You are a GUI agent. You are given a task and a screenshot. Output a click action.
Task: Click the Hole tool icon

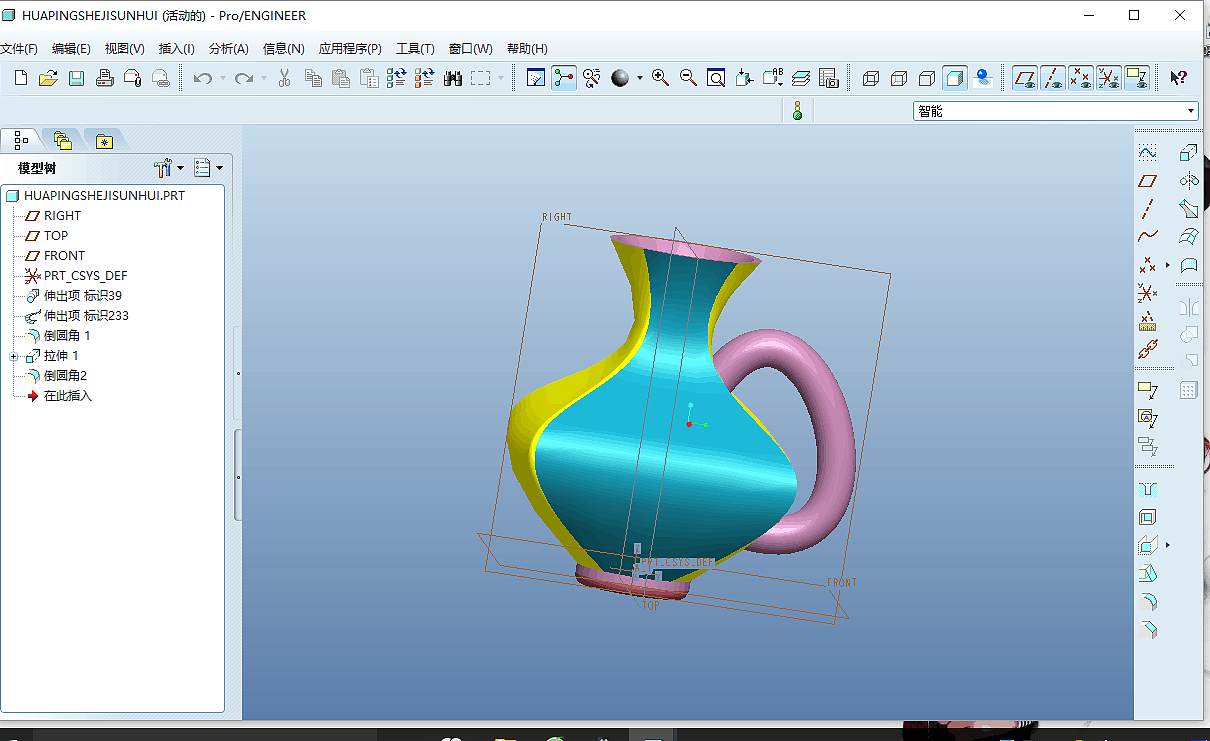click(x=1147, y=489)
